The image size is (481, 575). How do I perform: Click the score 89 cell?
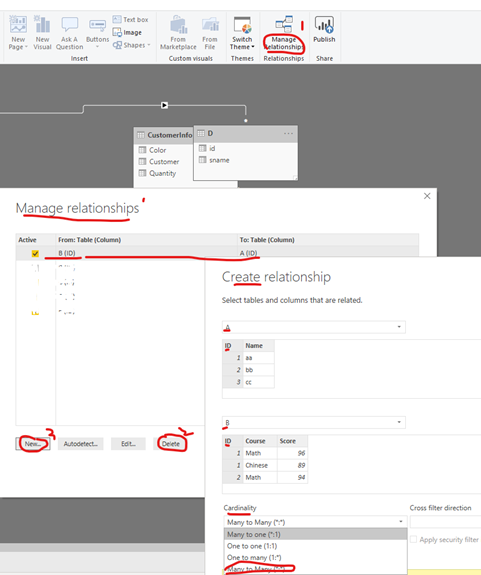click(x=292, y=465)
